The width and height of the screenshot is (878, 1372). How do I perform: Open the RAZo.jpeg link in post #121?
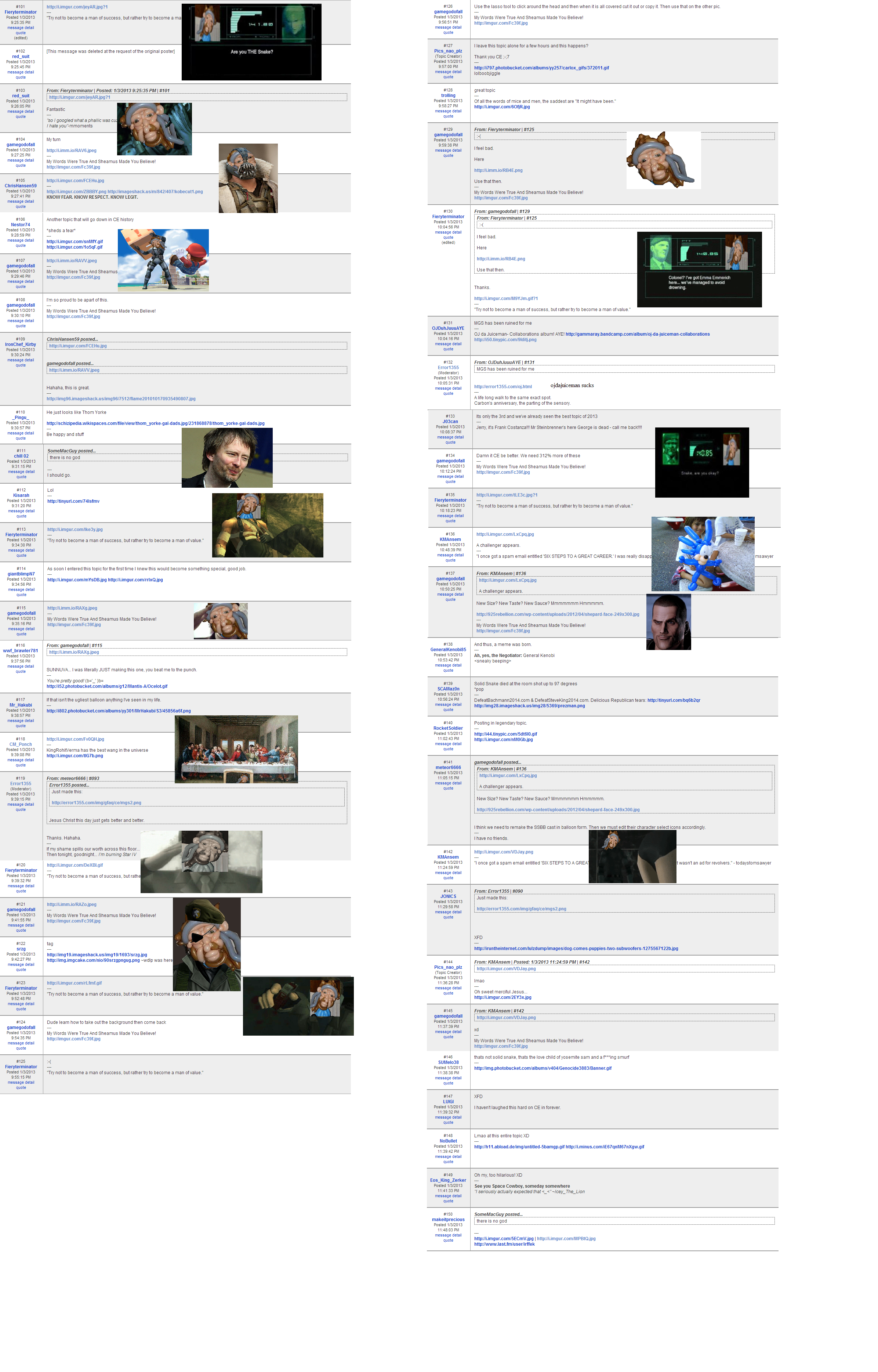click(x=72, y=905)
